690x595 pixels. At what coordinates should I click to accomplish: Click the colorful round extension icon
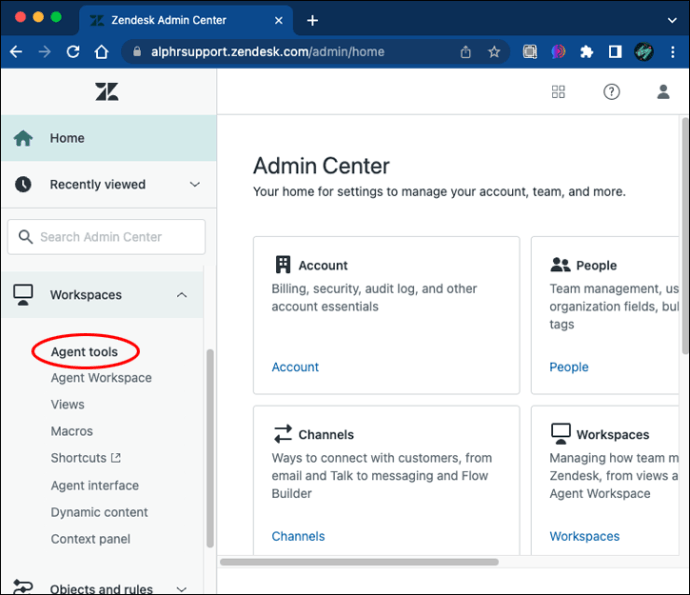[x=558, y=52]
